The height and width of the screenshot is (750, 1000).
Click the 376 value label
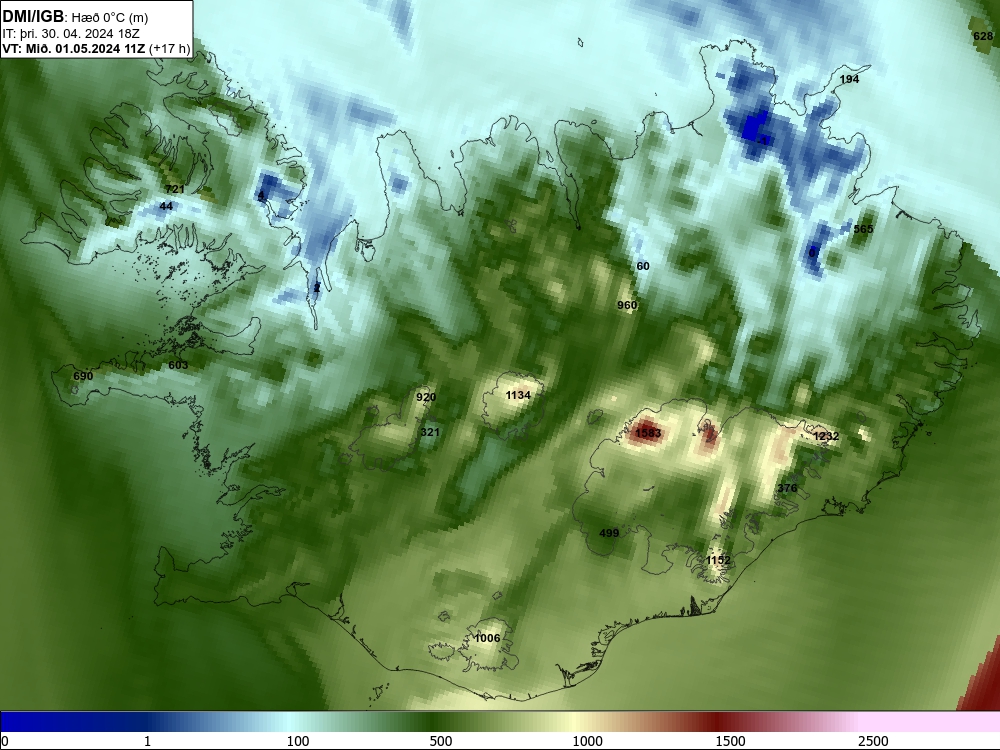coord(787,489)
